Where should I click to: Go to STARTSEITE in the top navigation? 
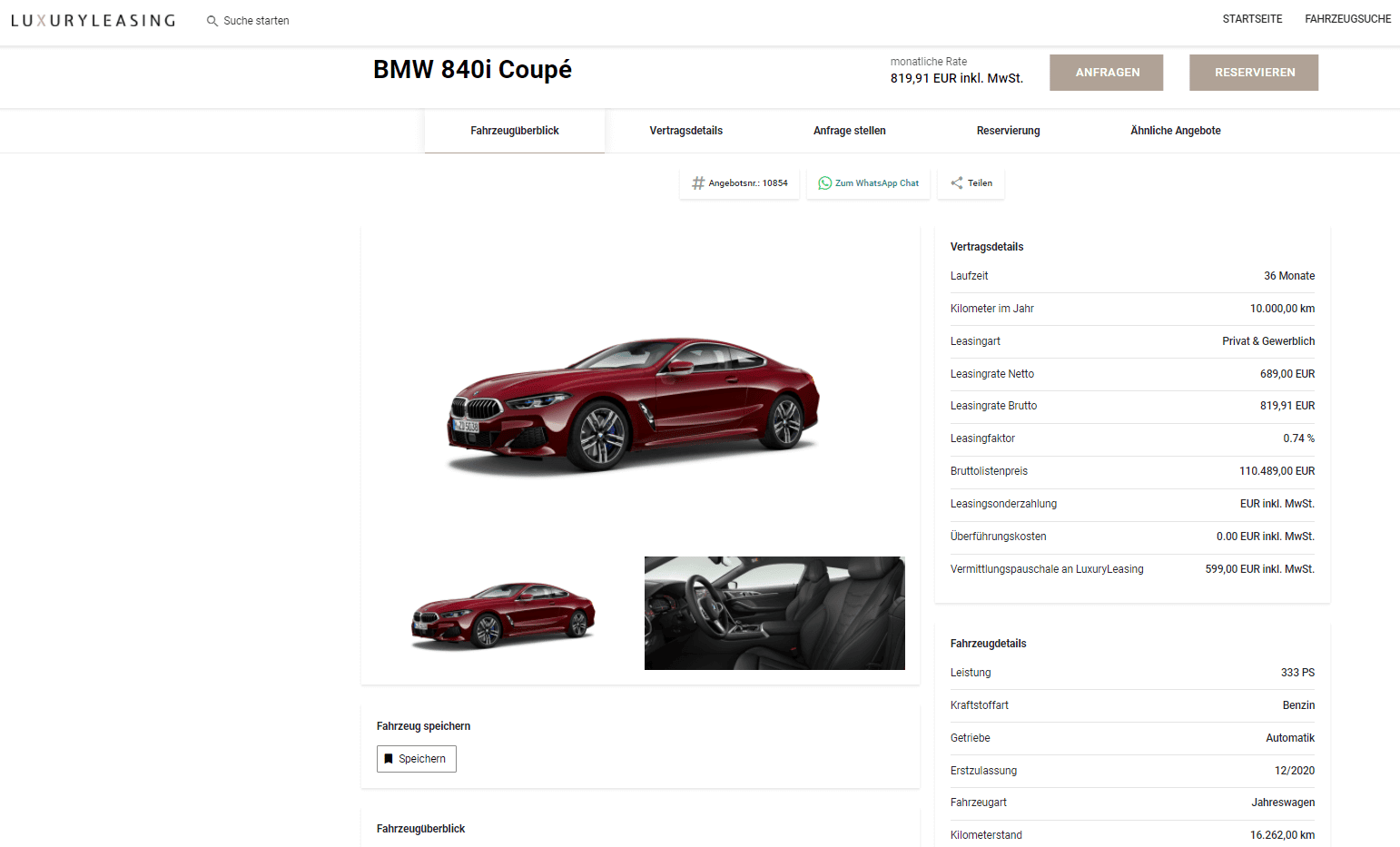coord(1252,19)
